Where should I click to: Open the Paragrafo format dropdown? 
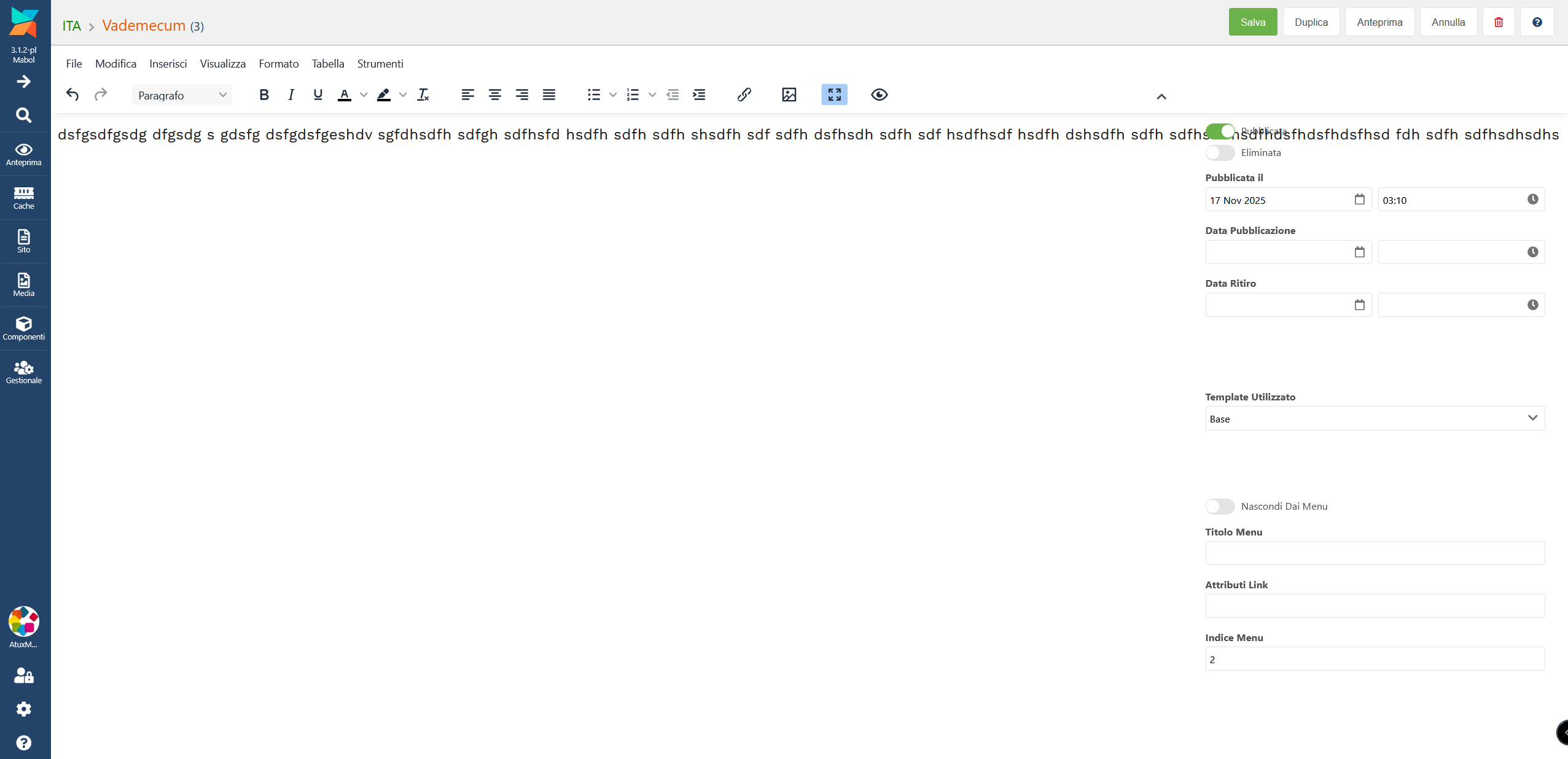[182, 95]
